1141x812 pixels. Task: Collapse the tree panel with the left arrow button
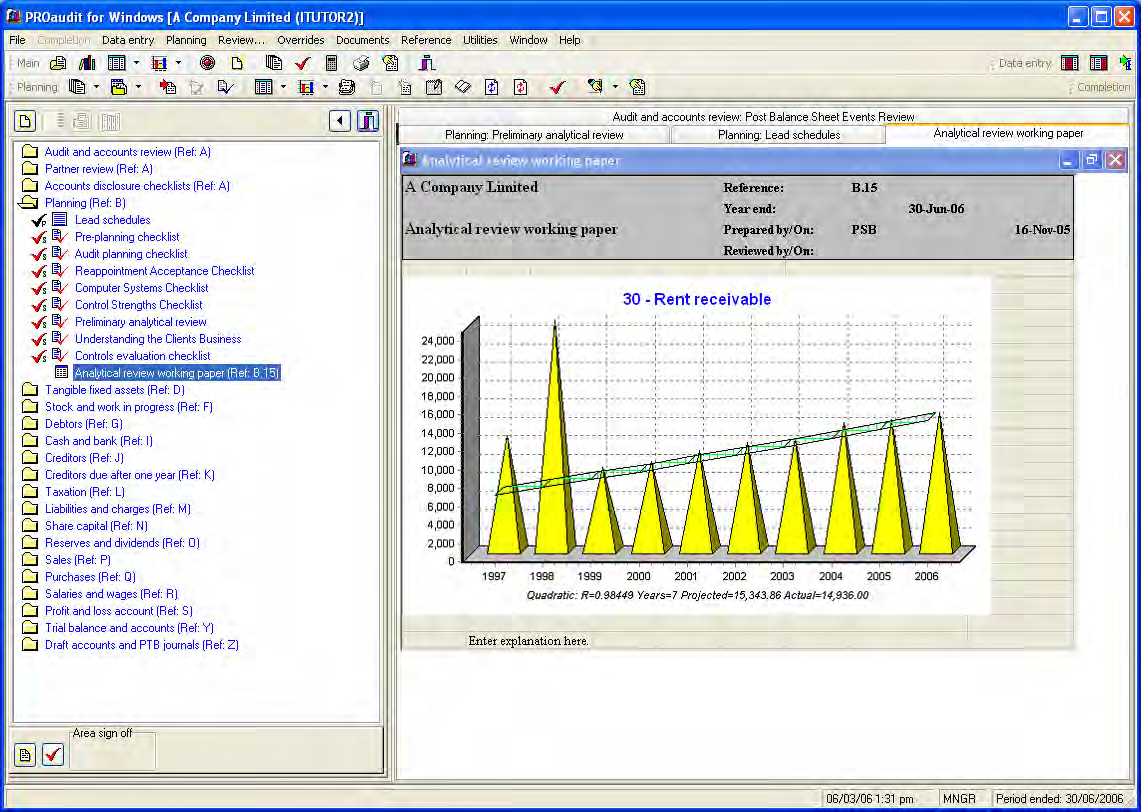tap(340, 121)
